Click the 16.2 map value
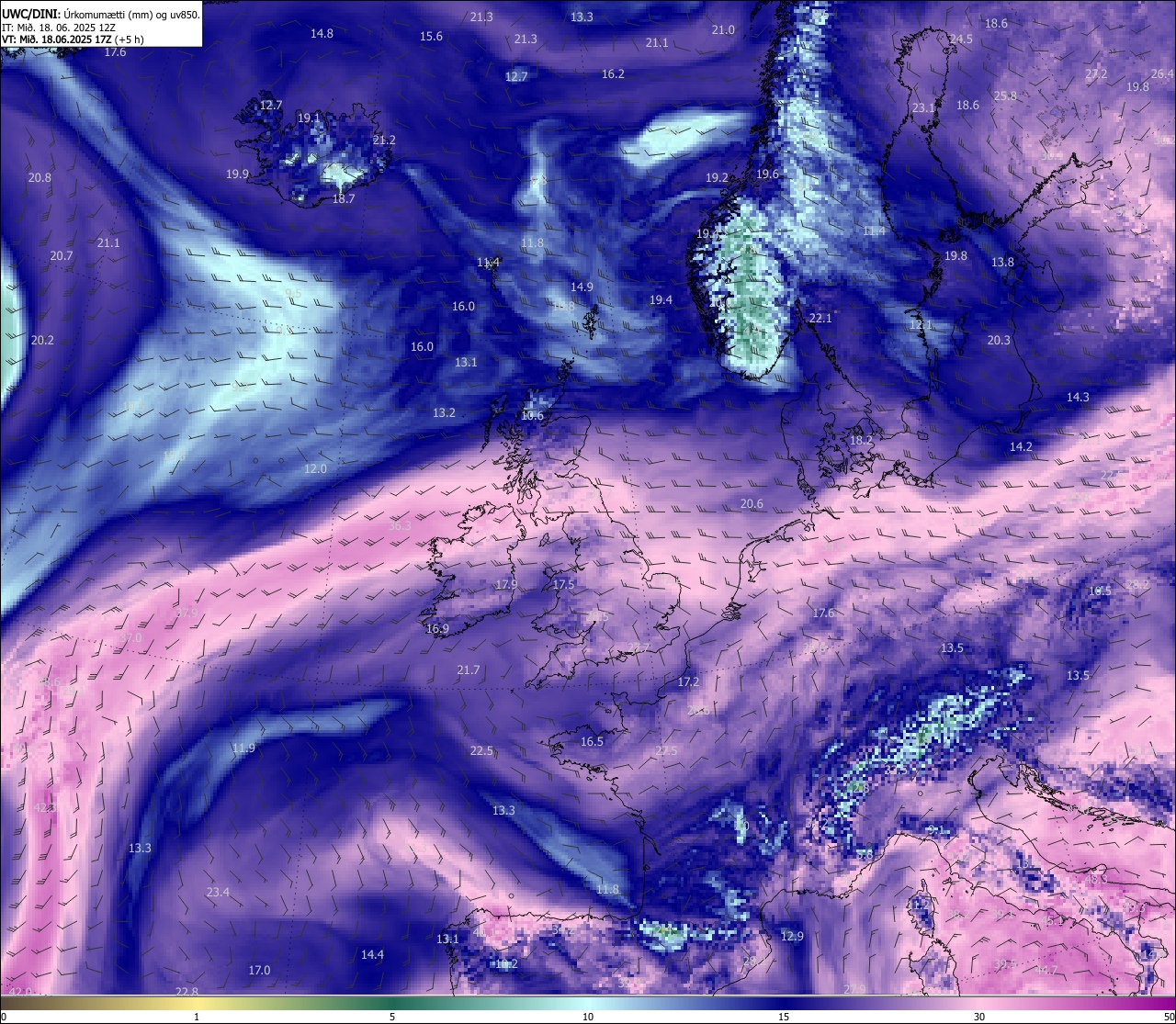Image resolution: width=1176 pixels, height=1024 pixels. (x=613, y=73)
